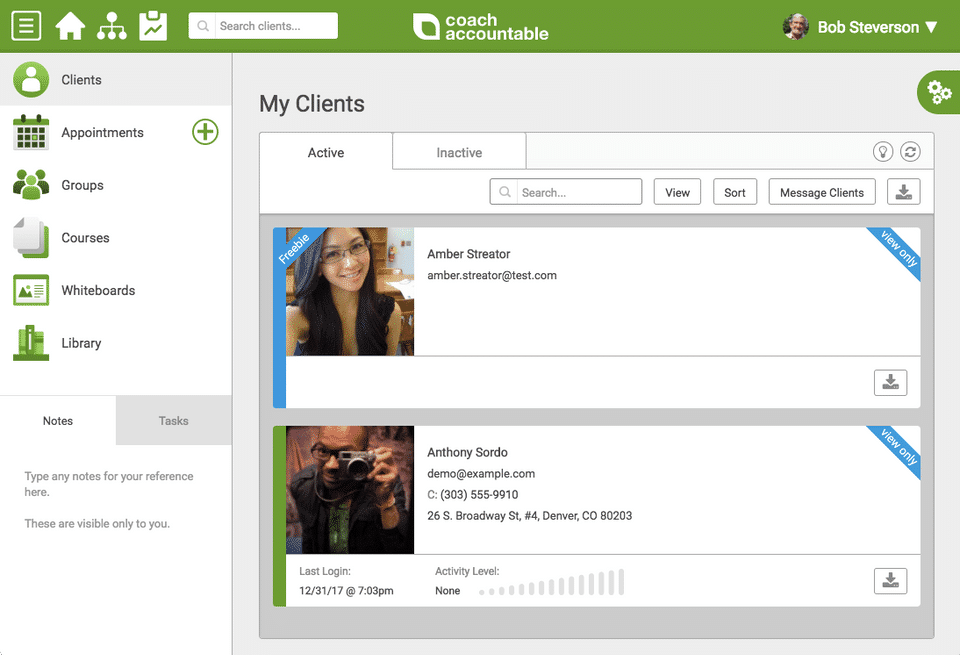Image resolution: width=960 pixels, height=655 pixels.
Task: Switch to the Tasks tab
Action: click(173, 421)
